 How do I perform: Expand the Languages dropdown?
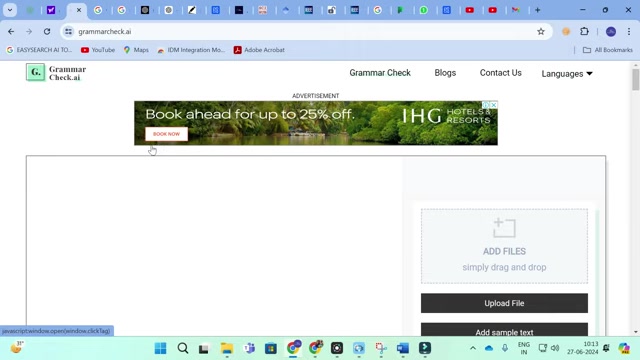(x=567, y=74)
